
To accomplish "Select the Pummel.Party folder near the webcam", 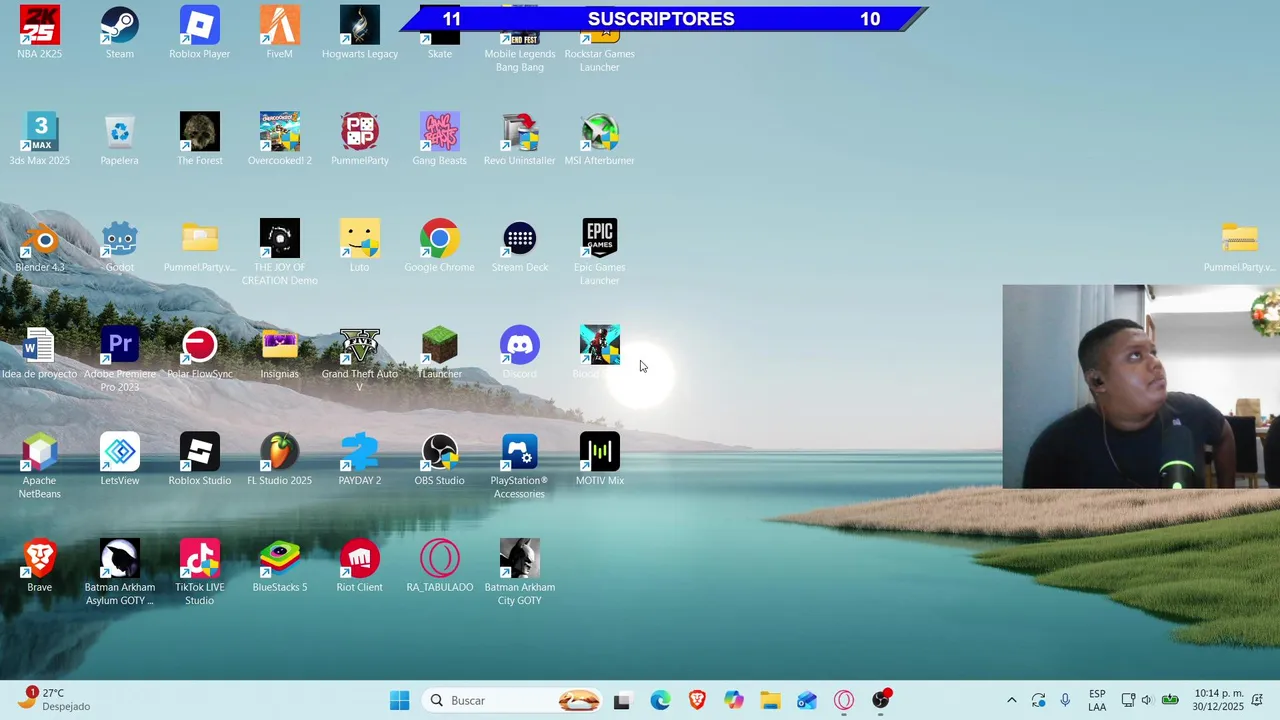I will 1240,240.
